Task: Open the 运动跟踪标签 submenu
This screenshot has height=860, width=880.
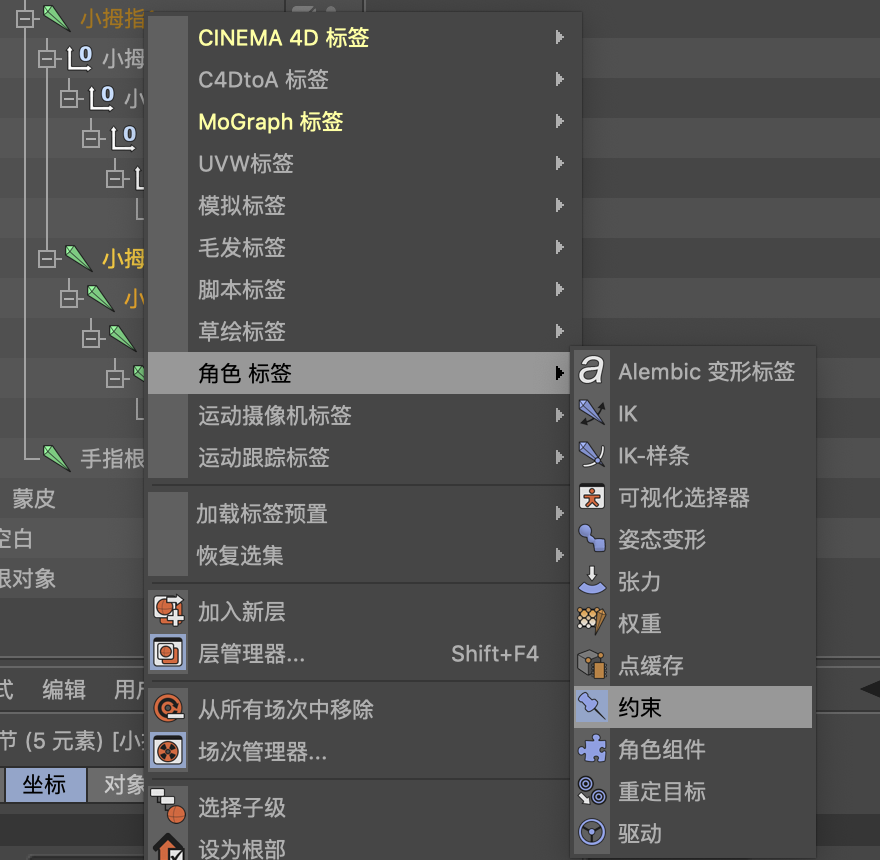Action: click(x=358, y=457)
